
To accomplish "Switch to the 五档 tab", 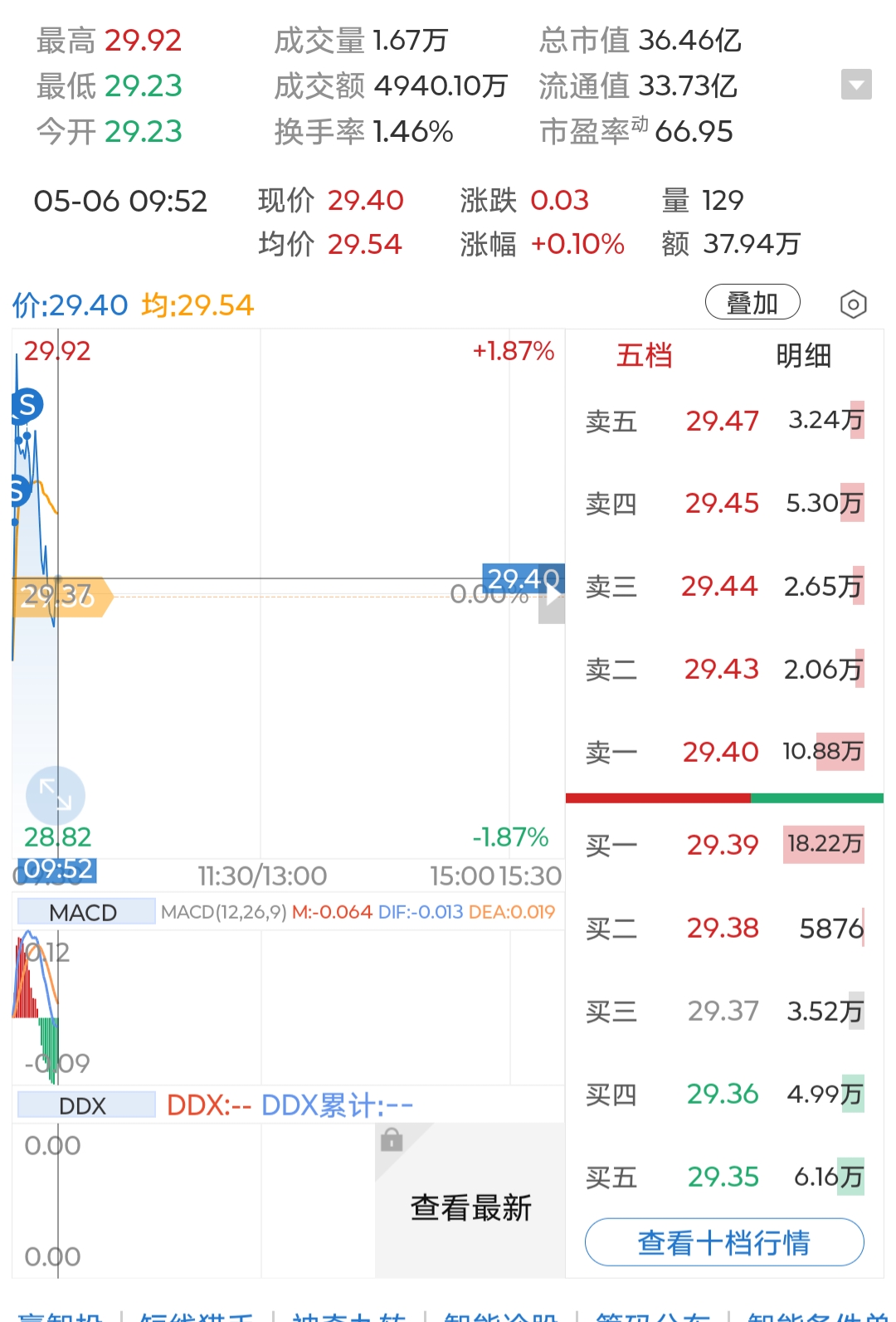I will 644,355.
